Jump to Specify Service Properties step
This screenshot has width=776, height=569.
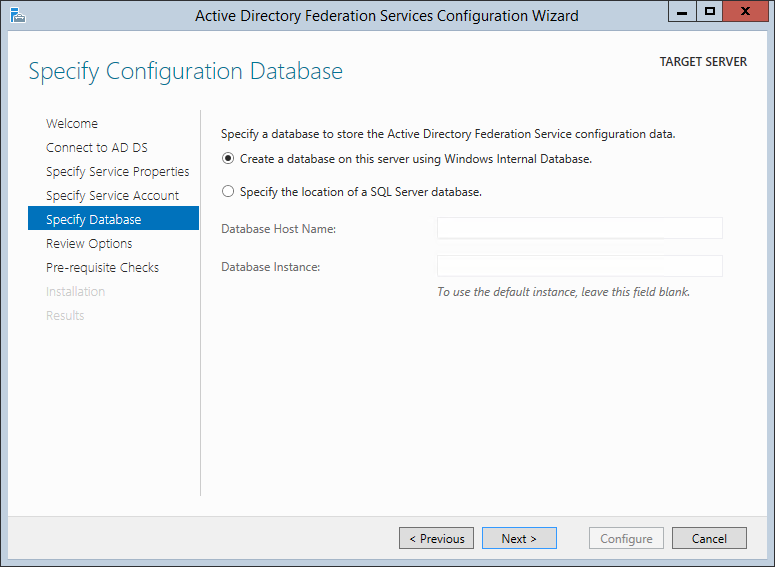click(117, 172)
